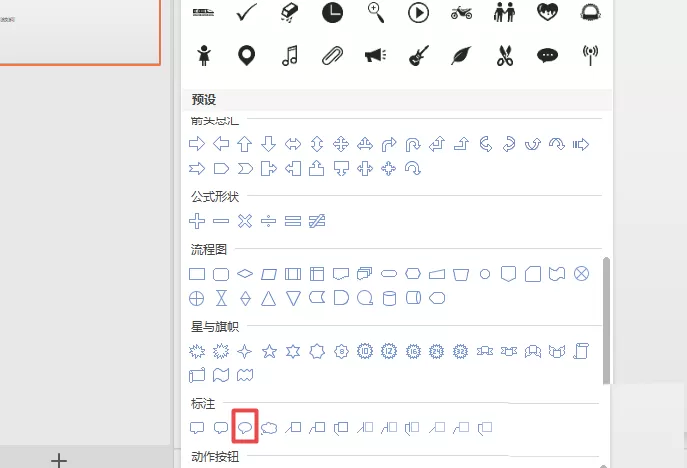Insert the flowchart merge inverted triangle
The height and width of the screenshot is (468, 687).
point(293,298)
